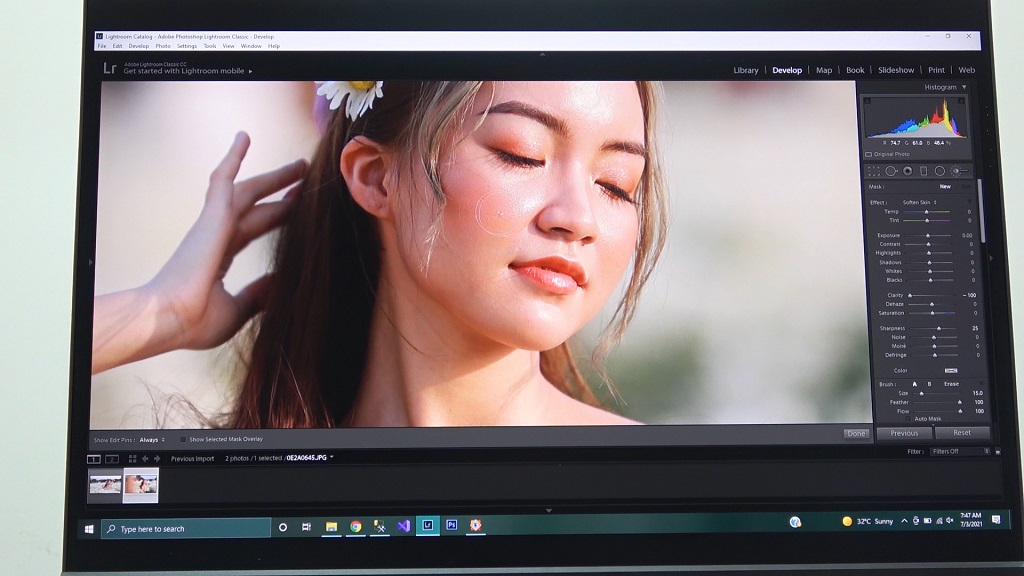Select the first filmstrip thumbnail
Image resolution: width=1024 pixels, height=576 pixels.
105,485
